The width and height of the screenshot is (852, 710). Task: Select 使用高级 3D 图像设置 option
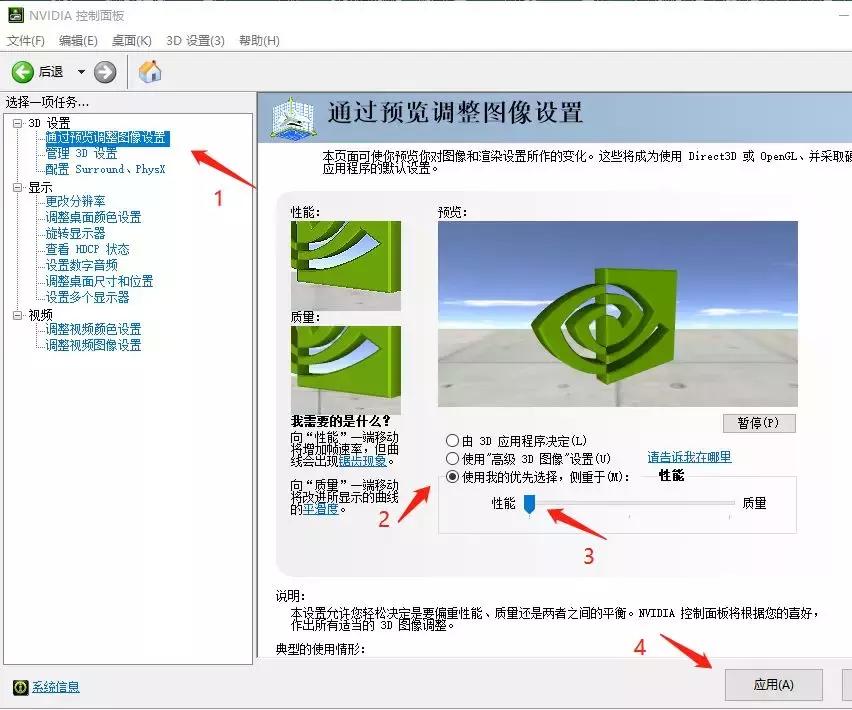coord(453,458)
